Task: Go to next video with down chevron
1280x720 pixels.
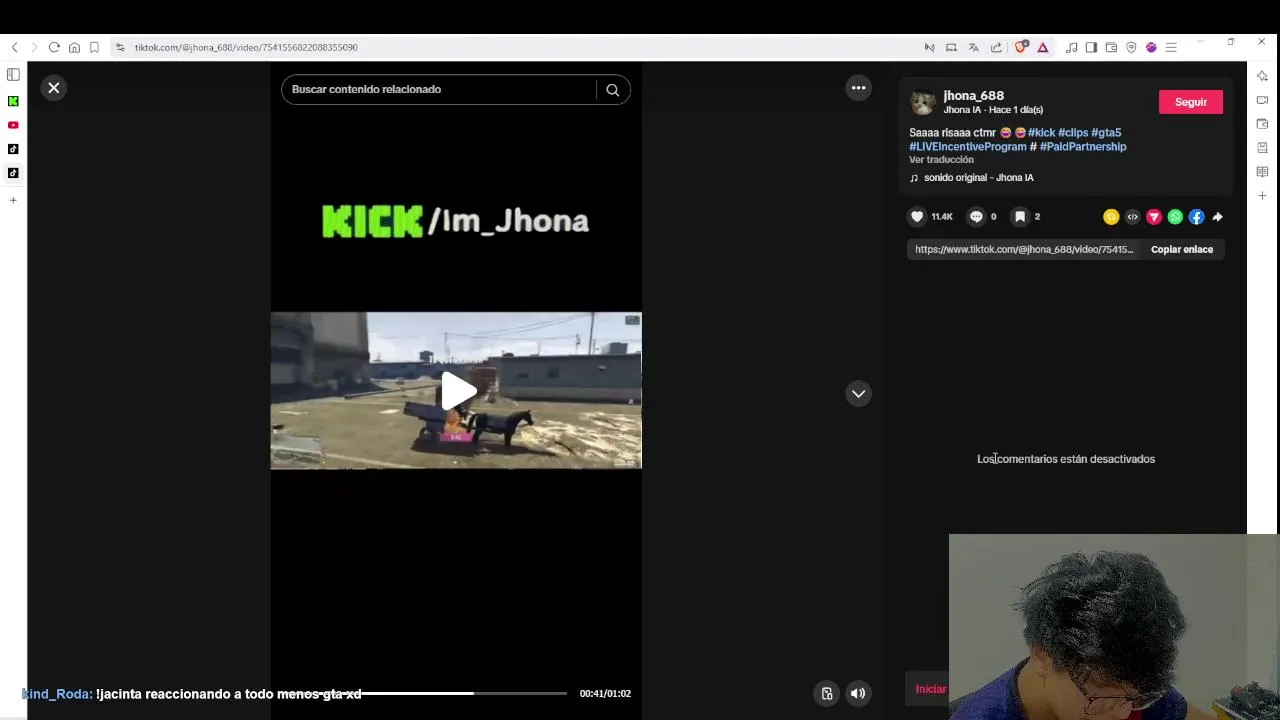Action: (x=858, y=393)
